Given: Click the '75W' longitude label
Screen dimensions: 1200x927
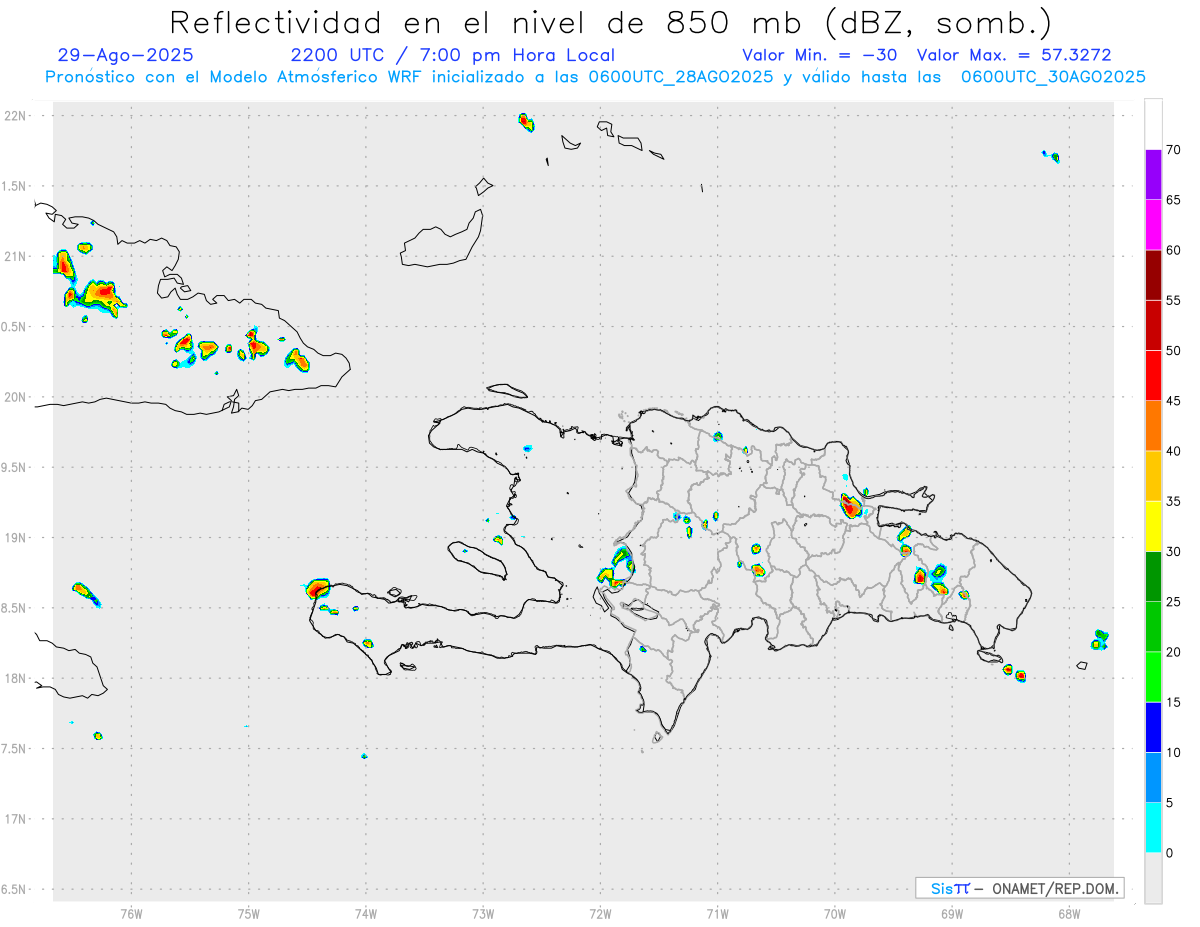Looking at the screenshot, I should (249, 913).
